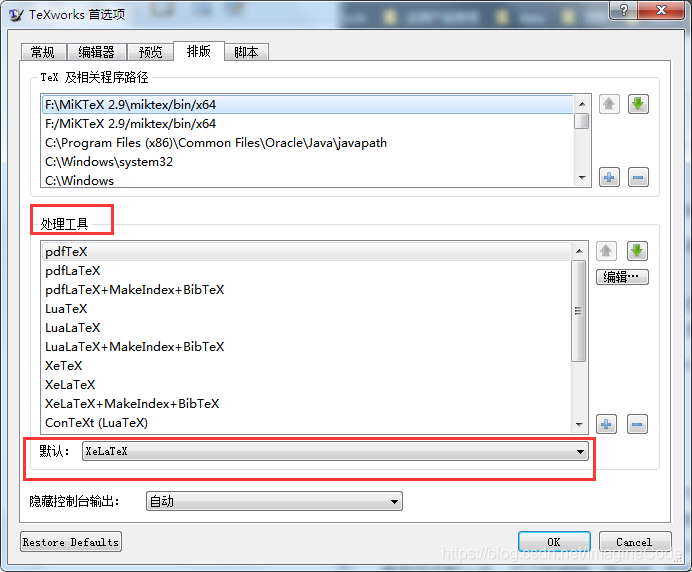Click the processing tools scrollbar up arrow

click(579, 251)
